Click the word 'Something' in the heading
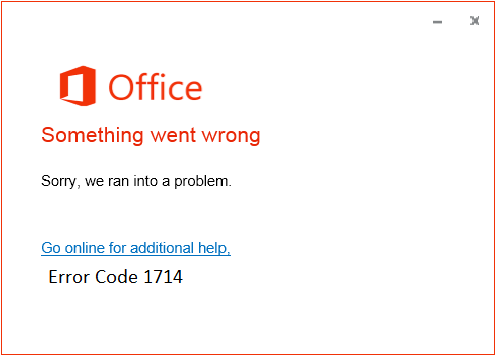The width and height of the screenshot is (500, 360). coord(93,136)
